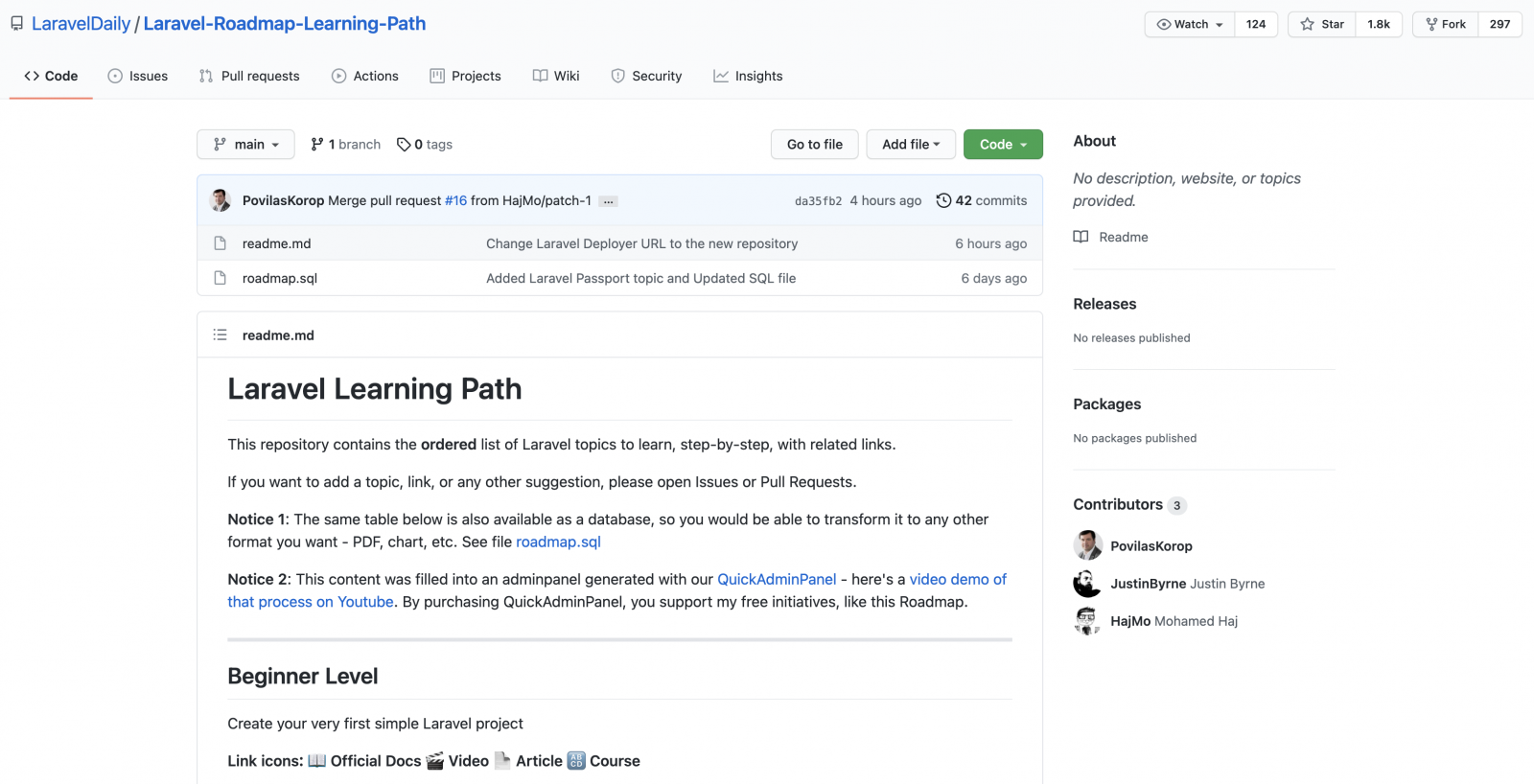The width and height of the screenshot is (1534, 784).
Task: Open the Security tab
Action: 647,76
